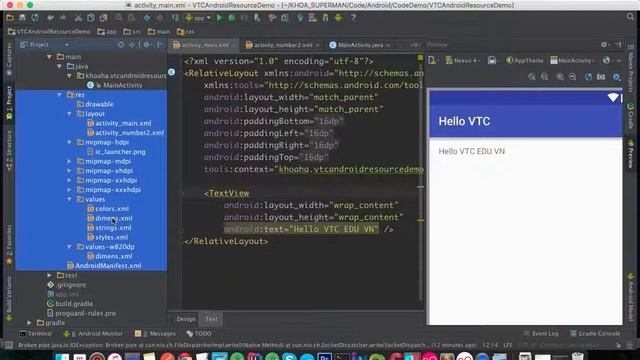Click Zoom to Fit in Preview

pyautogui.click(x=532, y=77)
